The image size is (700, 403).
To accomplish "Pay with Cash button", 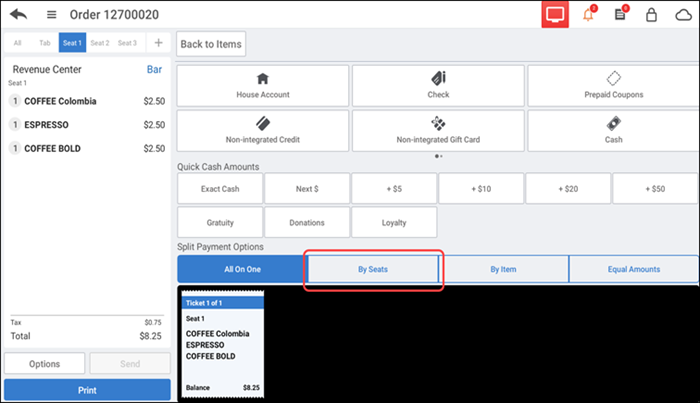I will (x=613, y=131).
